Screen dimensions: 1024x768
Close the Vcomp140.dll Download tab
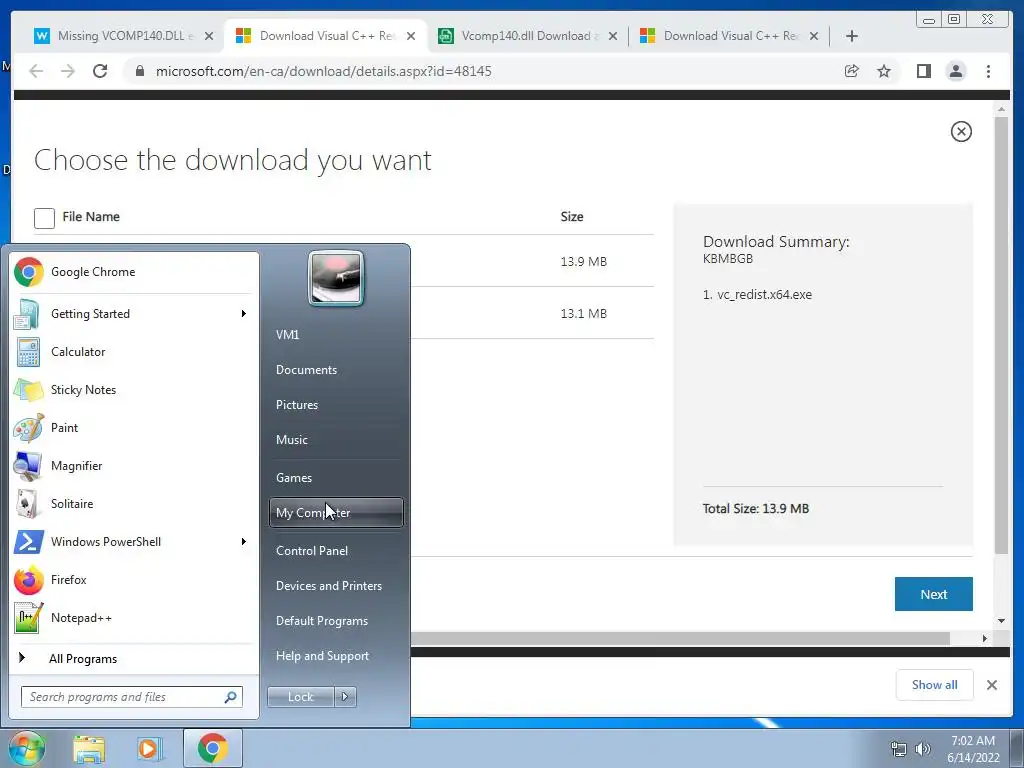pos(613,36)
